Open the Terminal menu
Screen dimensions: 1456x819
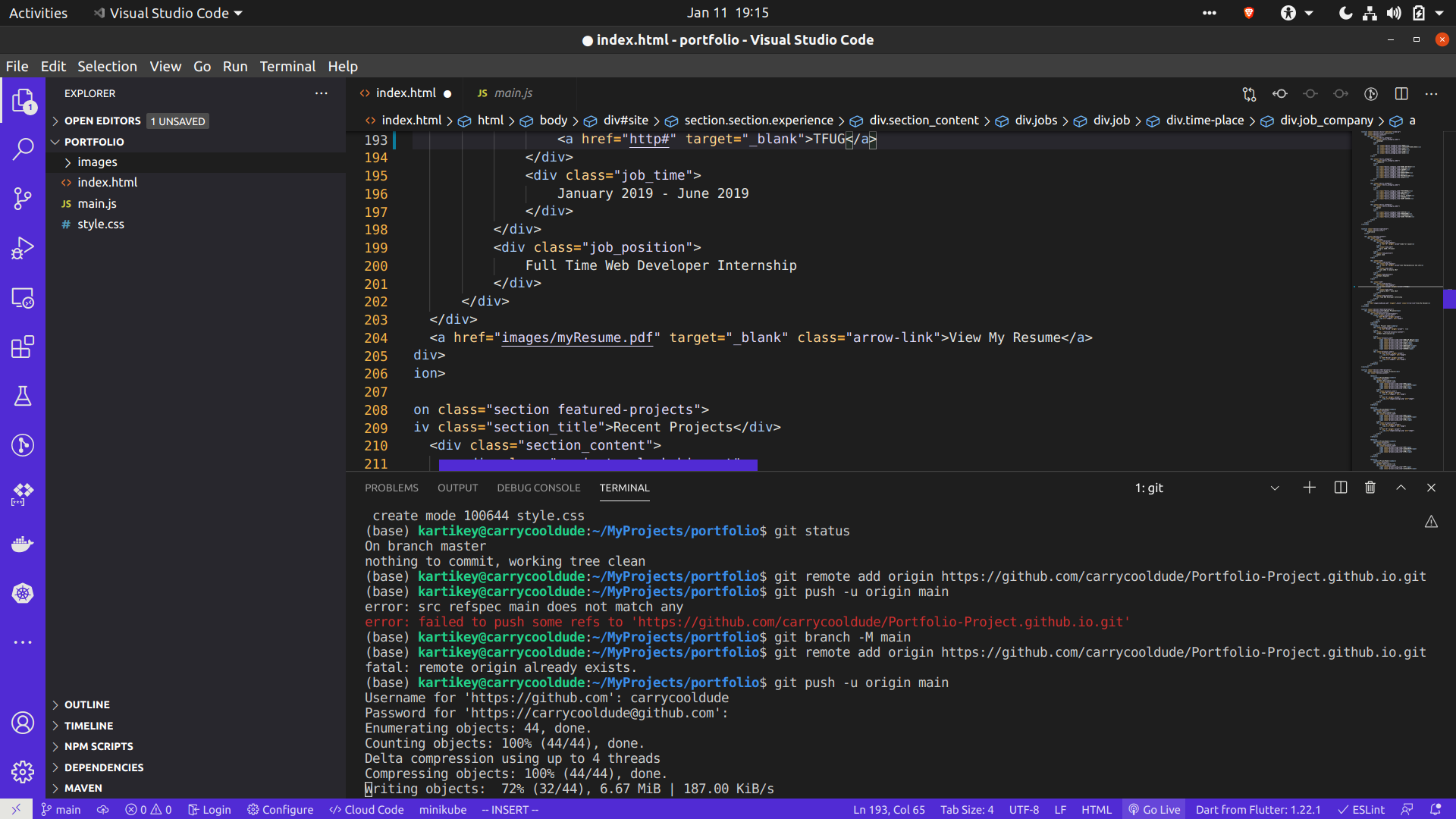tap(287, 66)
